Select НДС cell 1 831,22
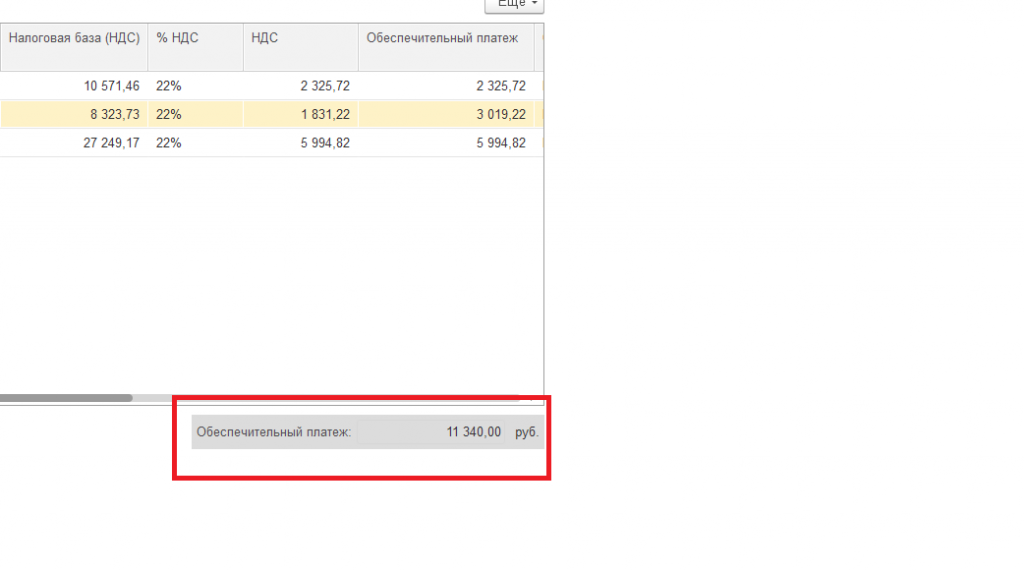 coord(300,114)
